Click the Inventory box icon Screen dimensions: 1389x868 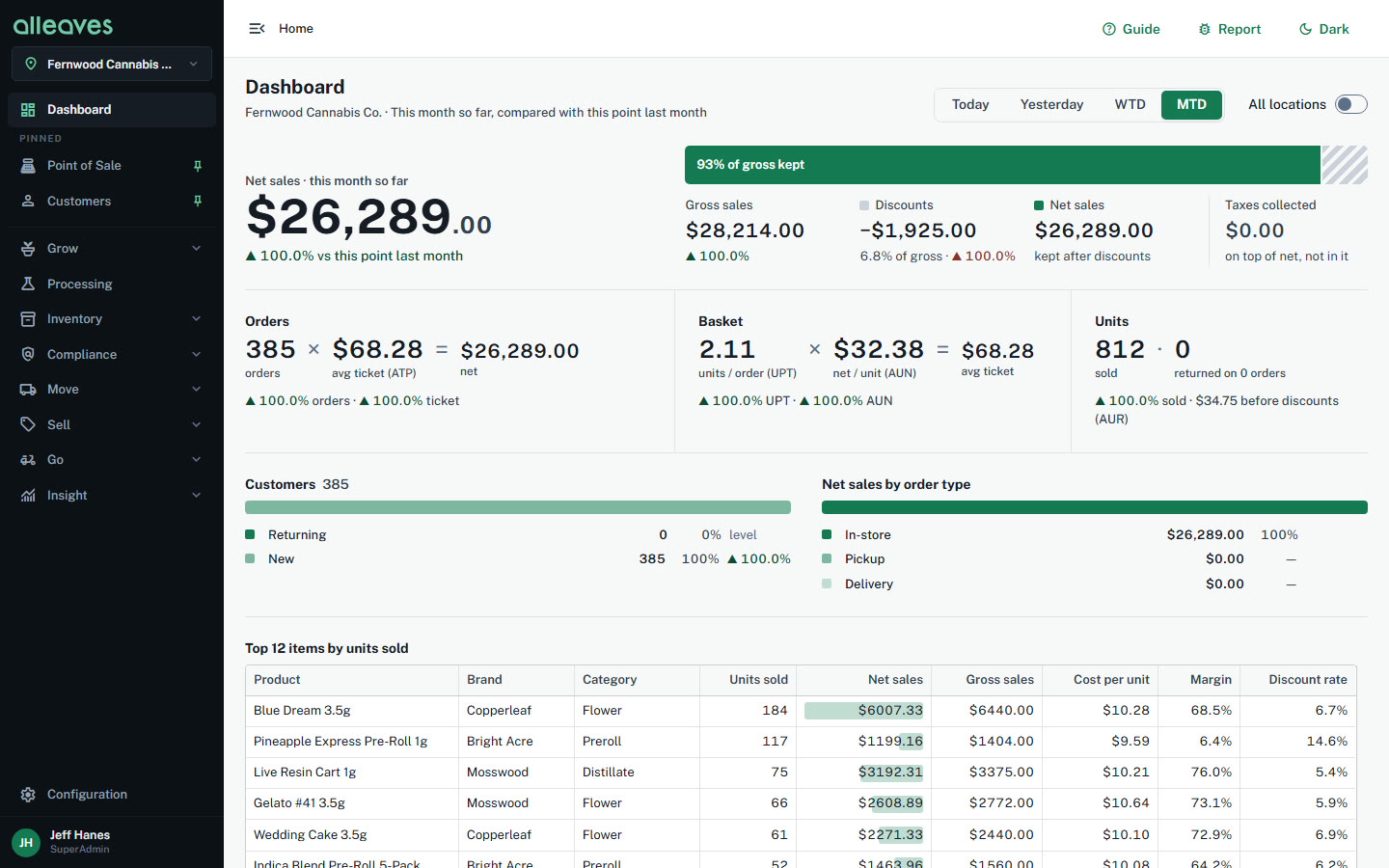pyautogui.click(x=28, y=319)
